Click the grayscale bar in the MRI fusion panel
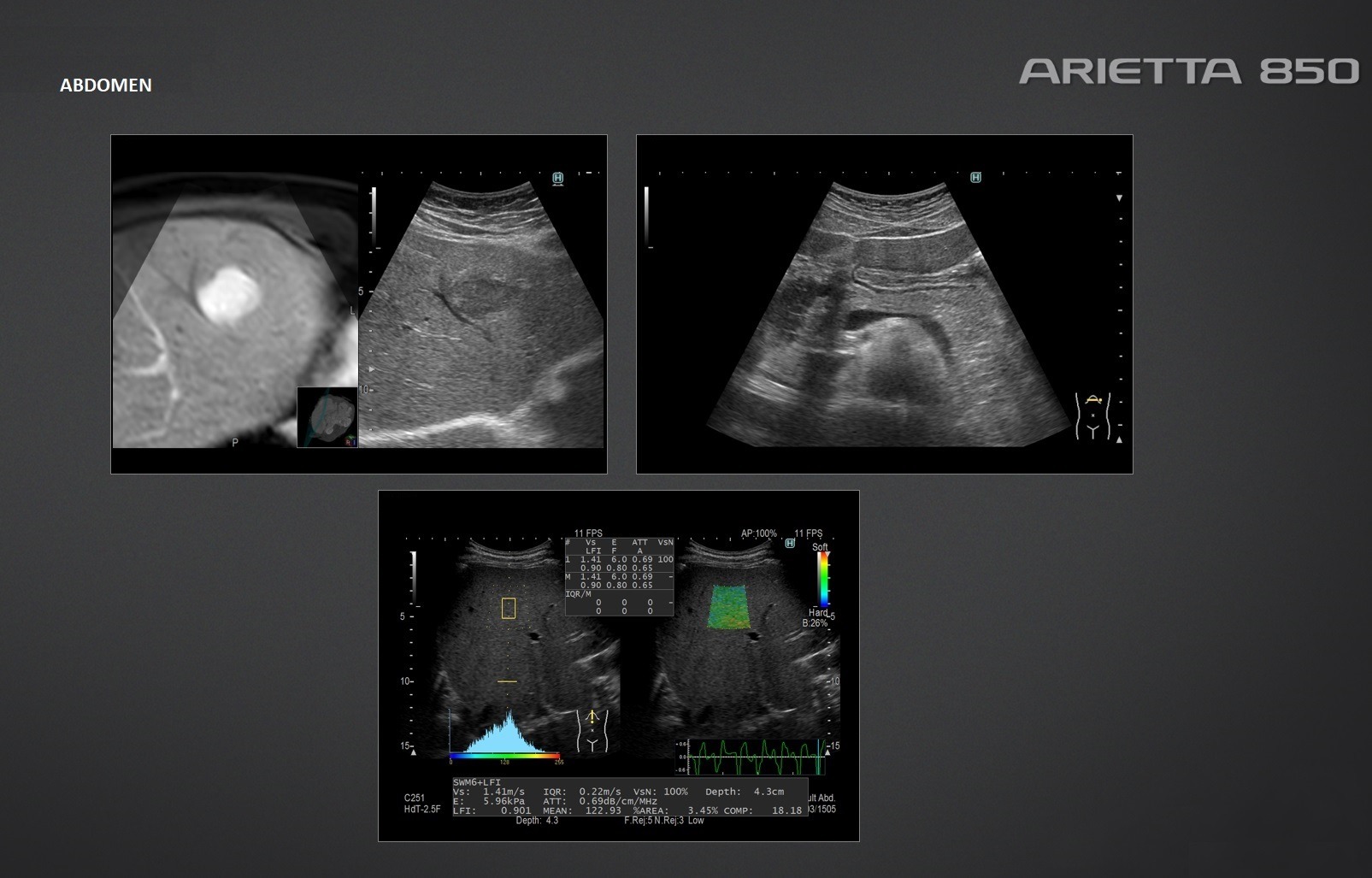 point(374,217)
